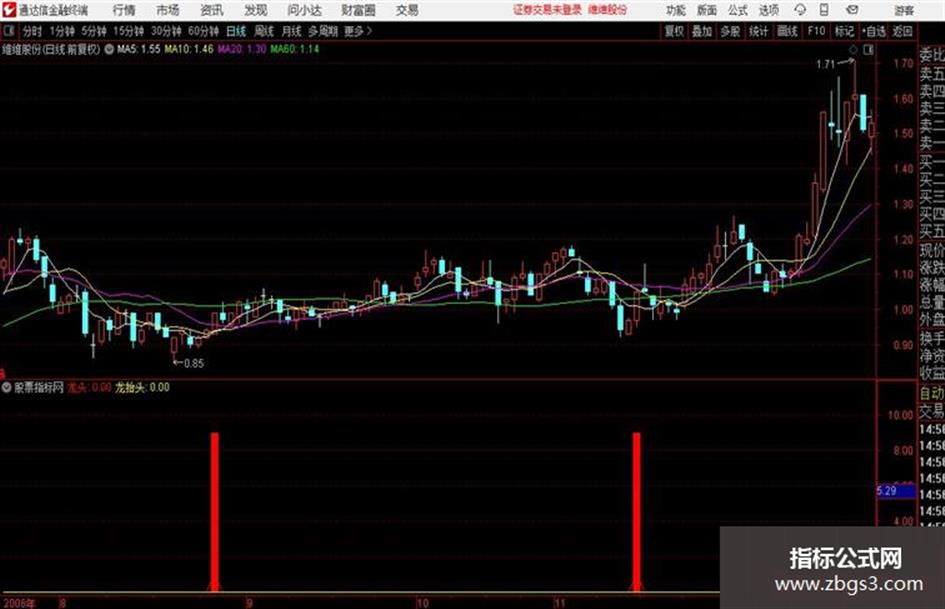Select the 月线 monthly period tab

292,31
